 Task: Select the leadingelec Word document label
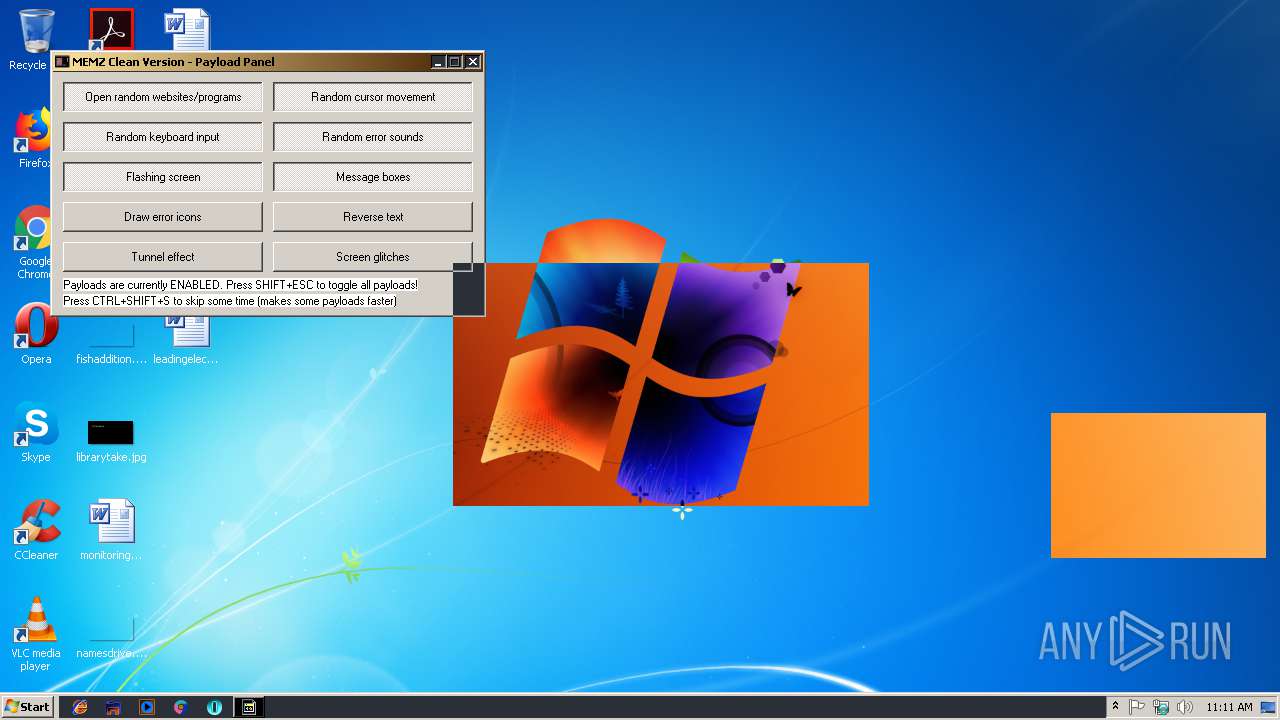[186, 359]
